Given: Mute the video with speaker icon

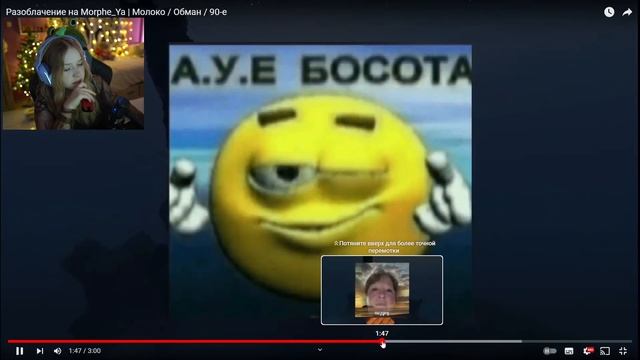Looking at the screenshot, I should [x=58, y=351].
